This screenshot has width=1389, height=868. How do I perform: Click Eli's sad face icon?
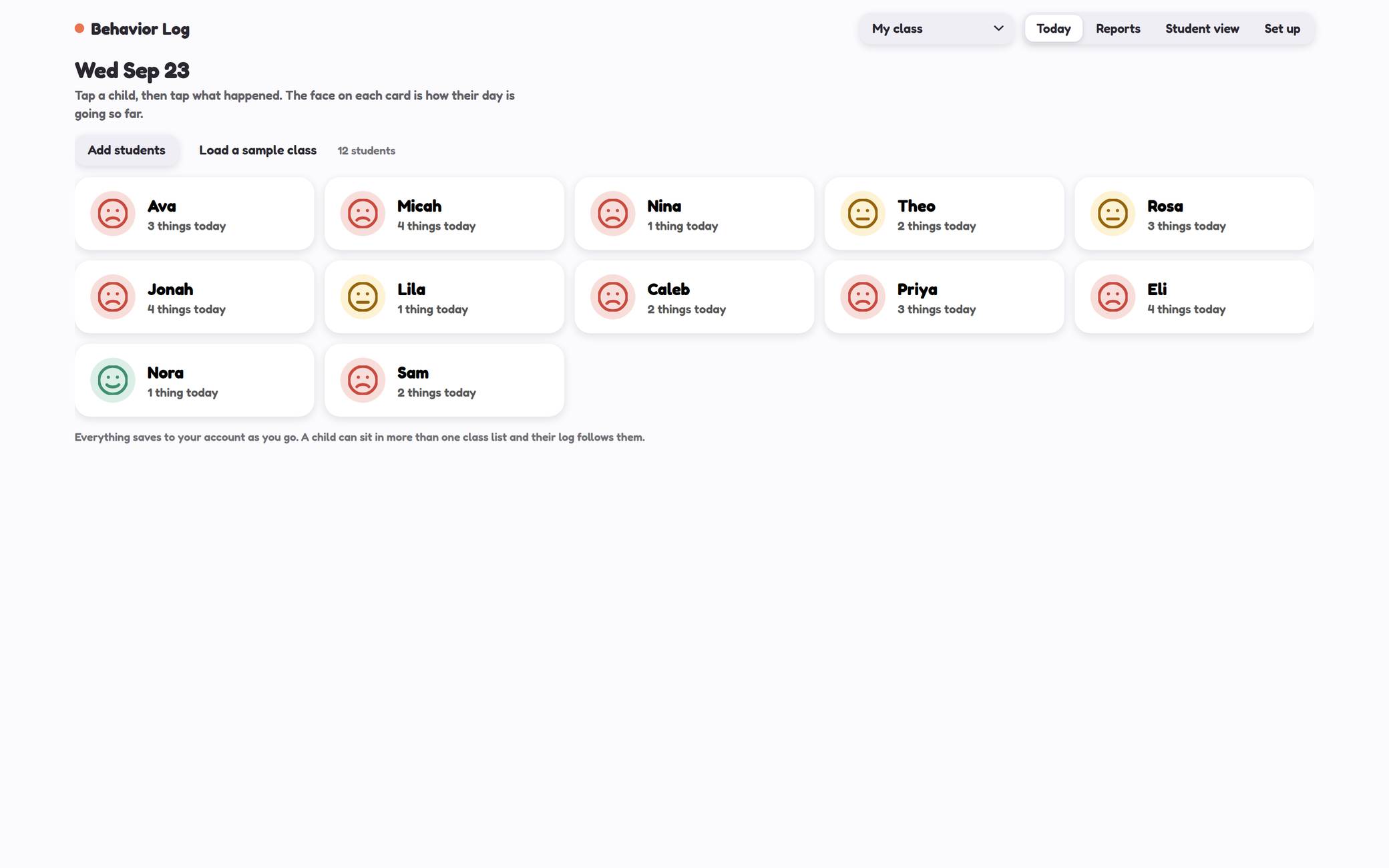(x=1113, y=297)
